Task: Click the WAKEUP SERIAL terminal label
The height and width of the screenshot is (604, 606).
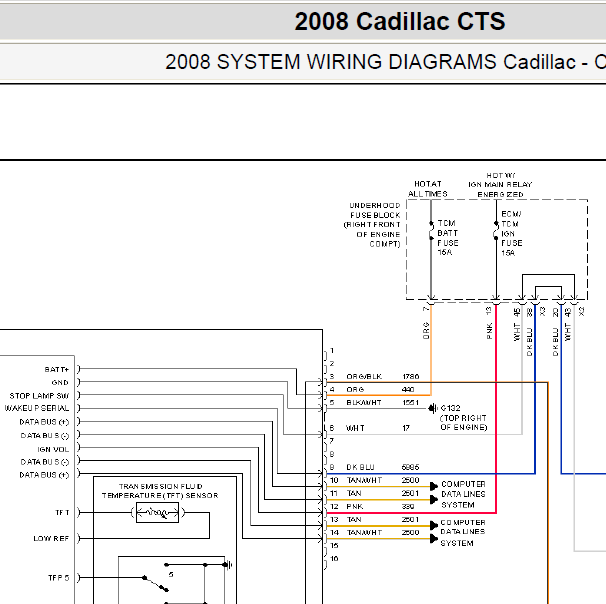Action: click(37, 408)
